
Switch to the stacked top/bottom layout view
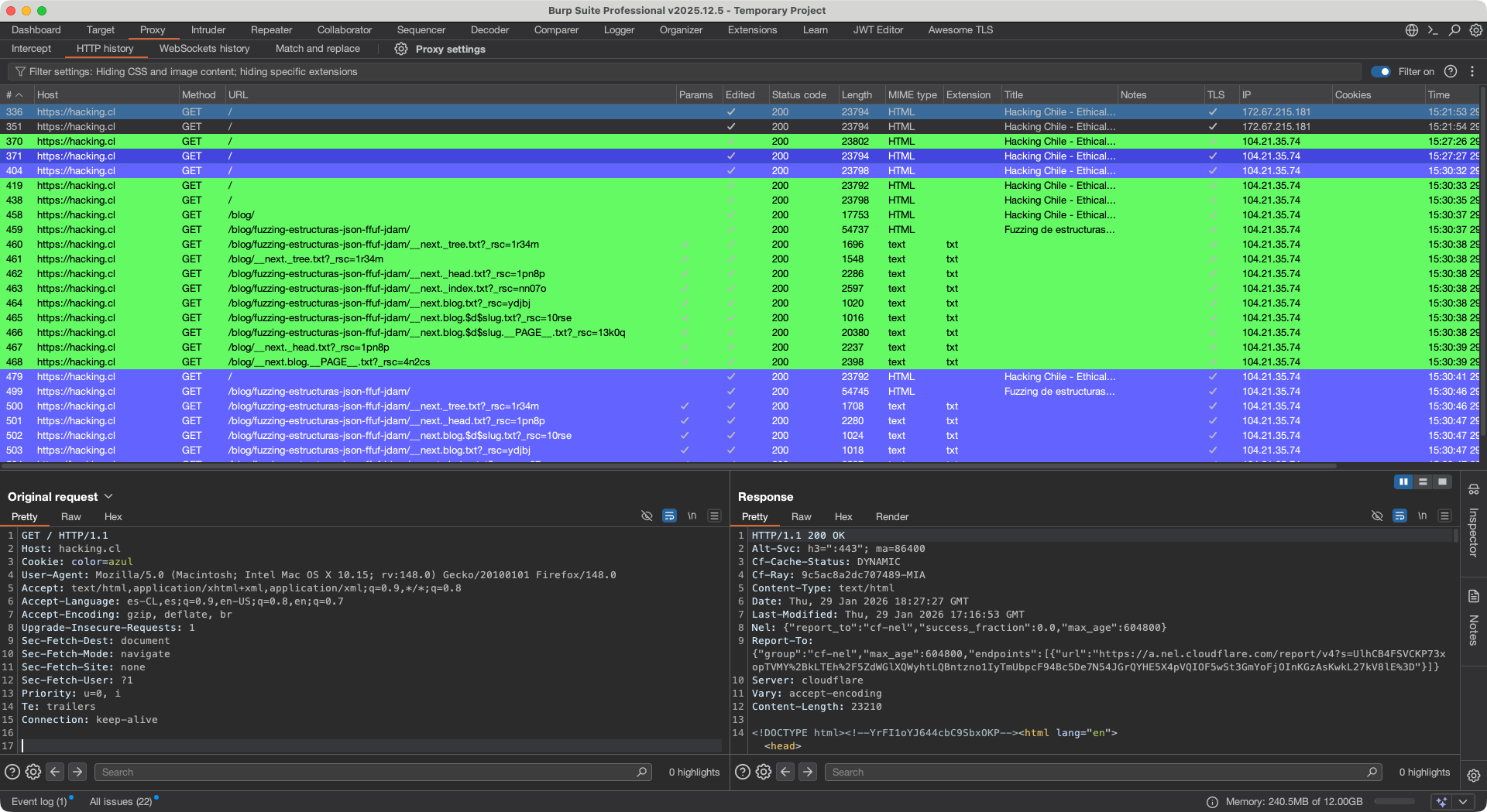[1423, 481]
